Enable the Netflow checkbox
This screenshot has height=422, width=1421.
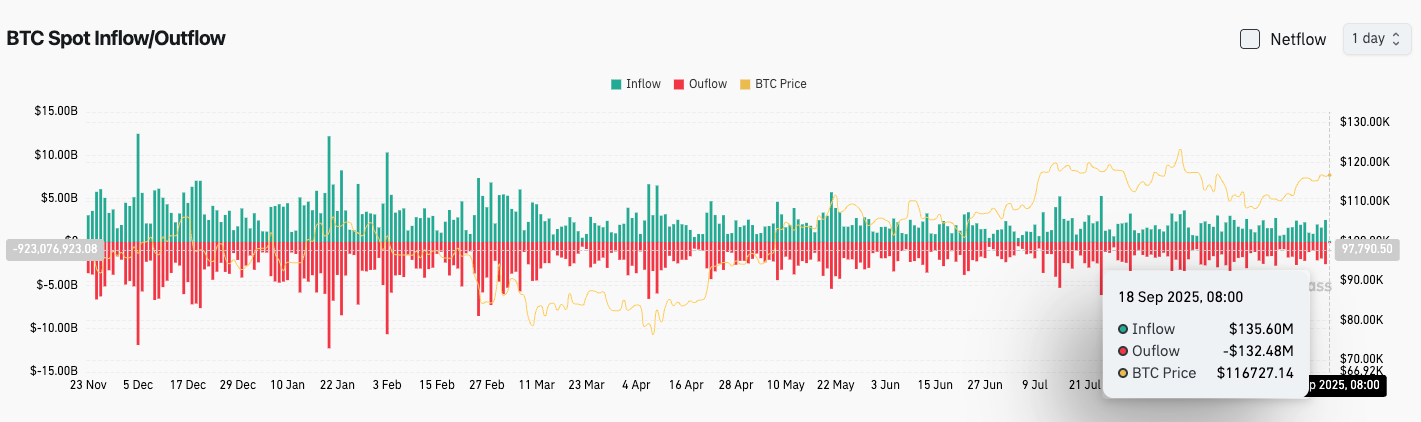[1250, 39]
